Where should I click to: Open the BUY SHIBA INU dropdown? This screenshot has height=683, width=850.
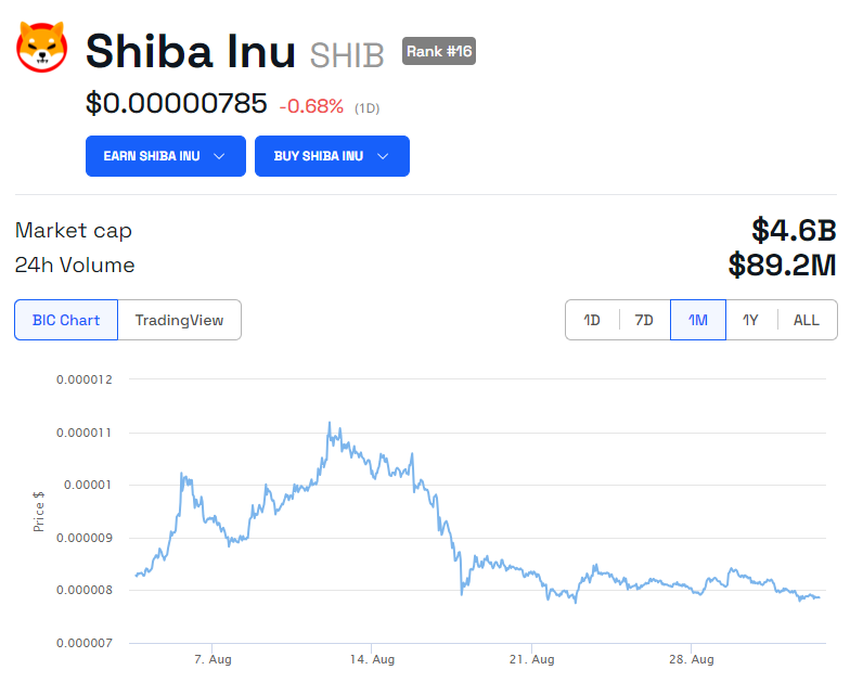pos(332,156)
